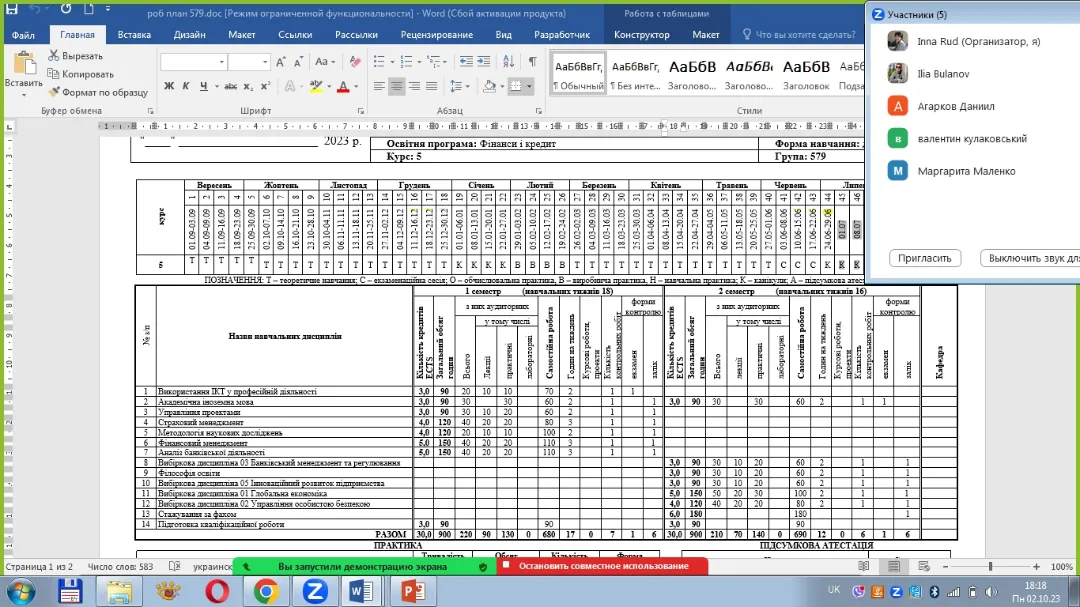Select the Обычный style thumbnail
Screen dimensions: 1080x607
tap(578, 73)
